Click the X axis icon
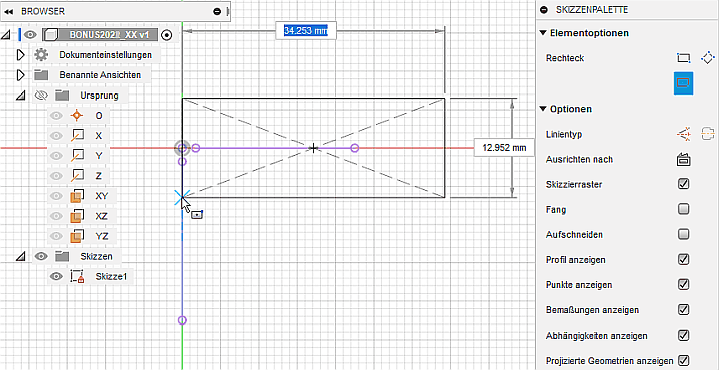719x370 pixels. [77, 136]
